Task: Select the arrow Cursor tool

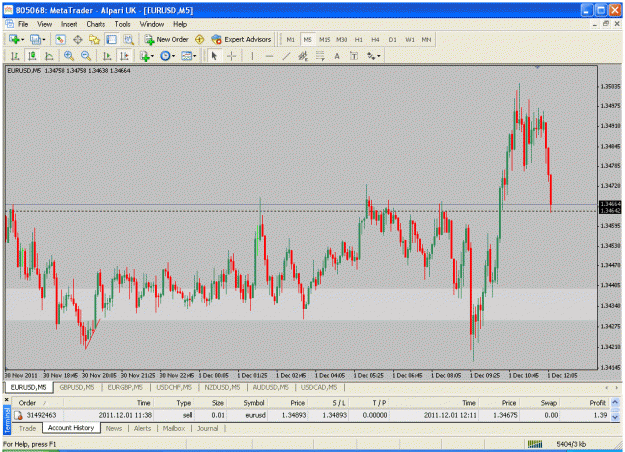Action: click(x=214, y=56)
